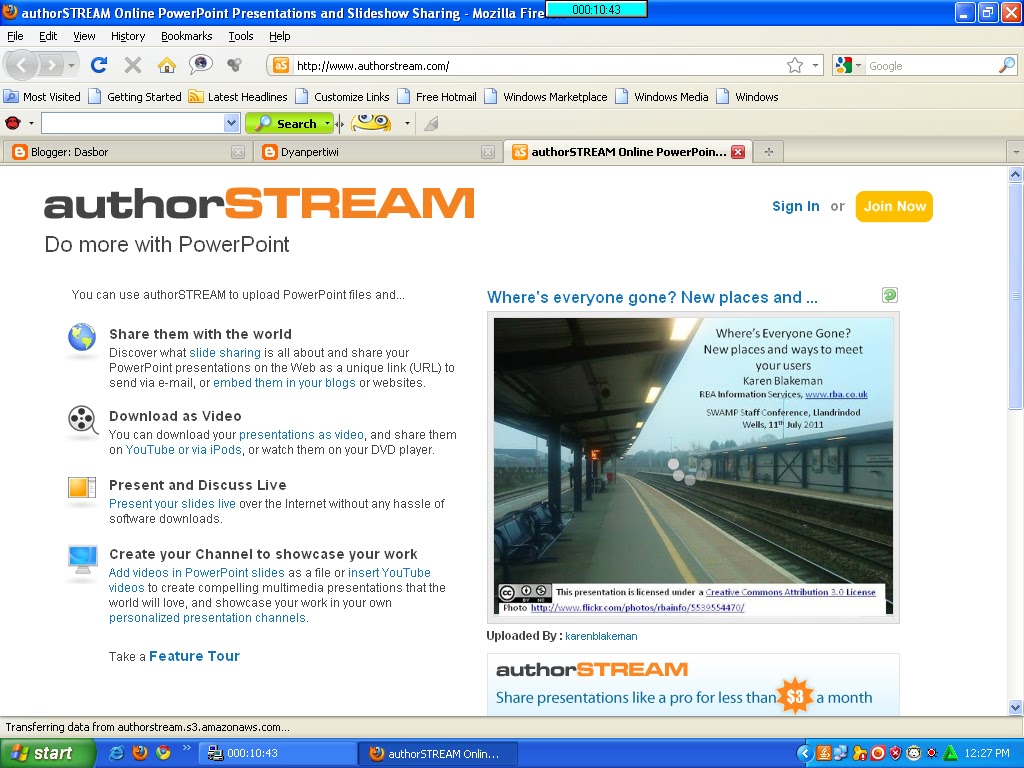Click the authorSTREAM site icon in address bar
1024x768 pixels.
point(280,65)
